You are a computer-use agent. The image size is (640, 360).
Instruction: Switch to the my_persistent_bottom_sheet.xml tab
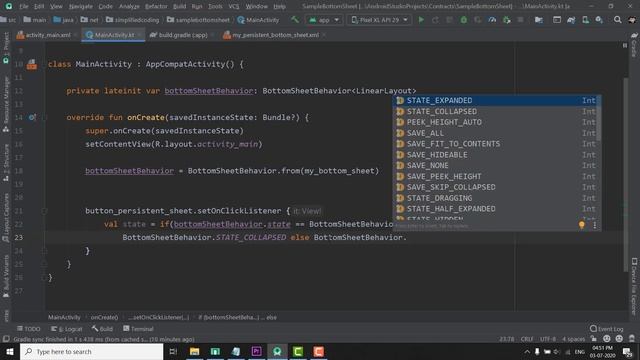click(x=275, y=35)
